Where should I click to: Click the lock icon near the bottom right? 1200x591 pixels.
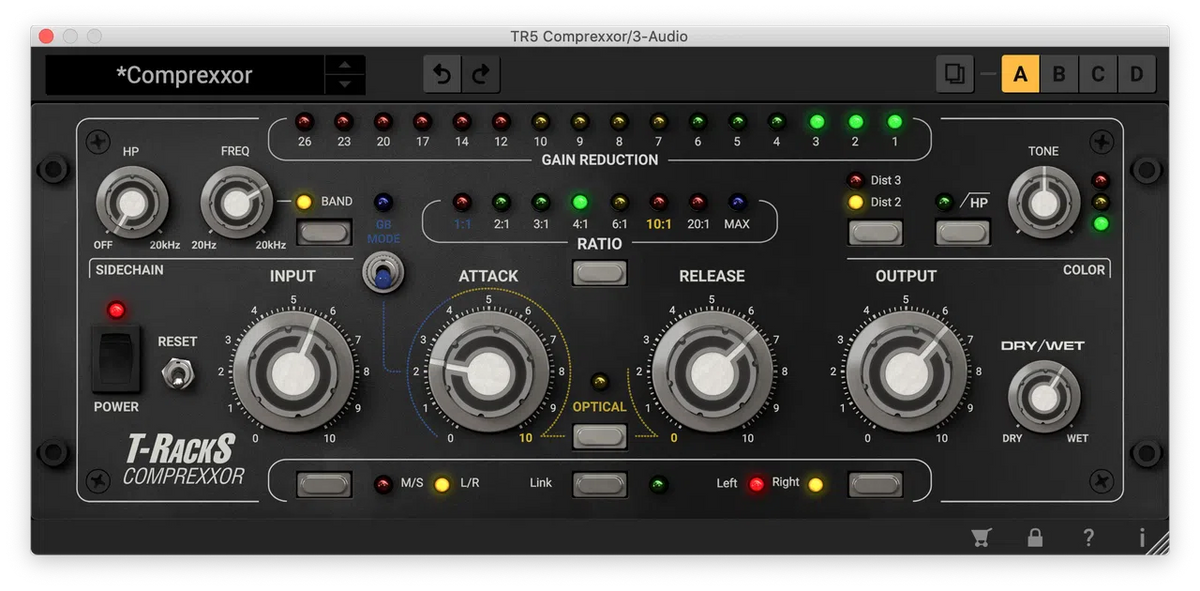[x=1035, y=537]
